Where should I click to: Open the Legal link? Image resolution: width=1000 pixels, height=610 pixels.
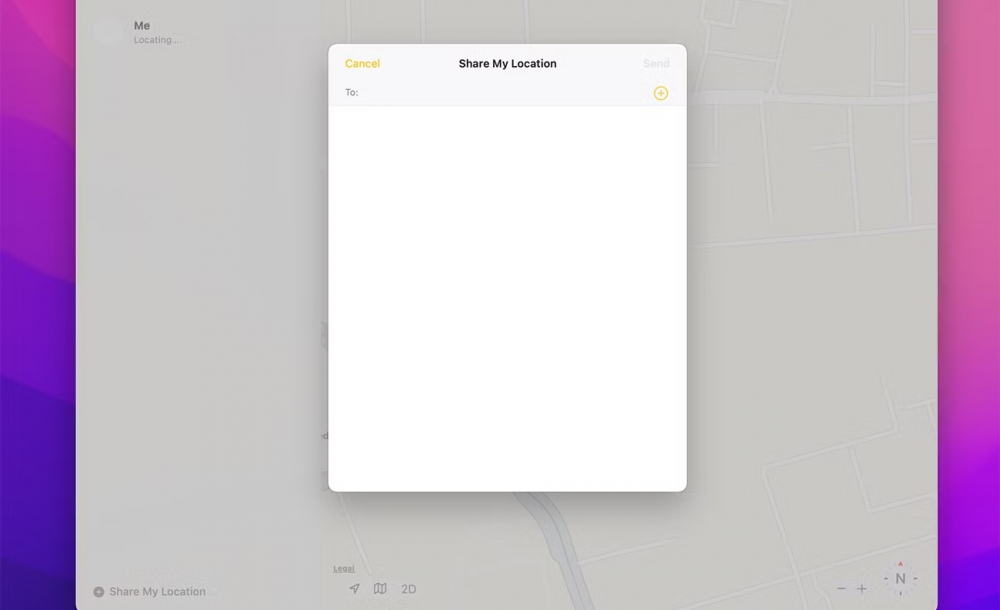(x=344, y=568)
